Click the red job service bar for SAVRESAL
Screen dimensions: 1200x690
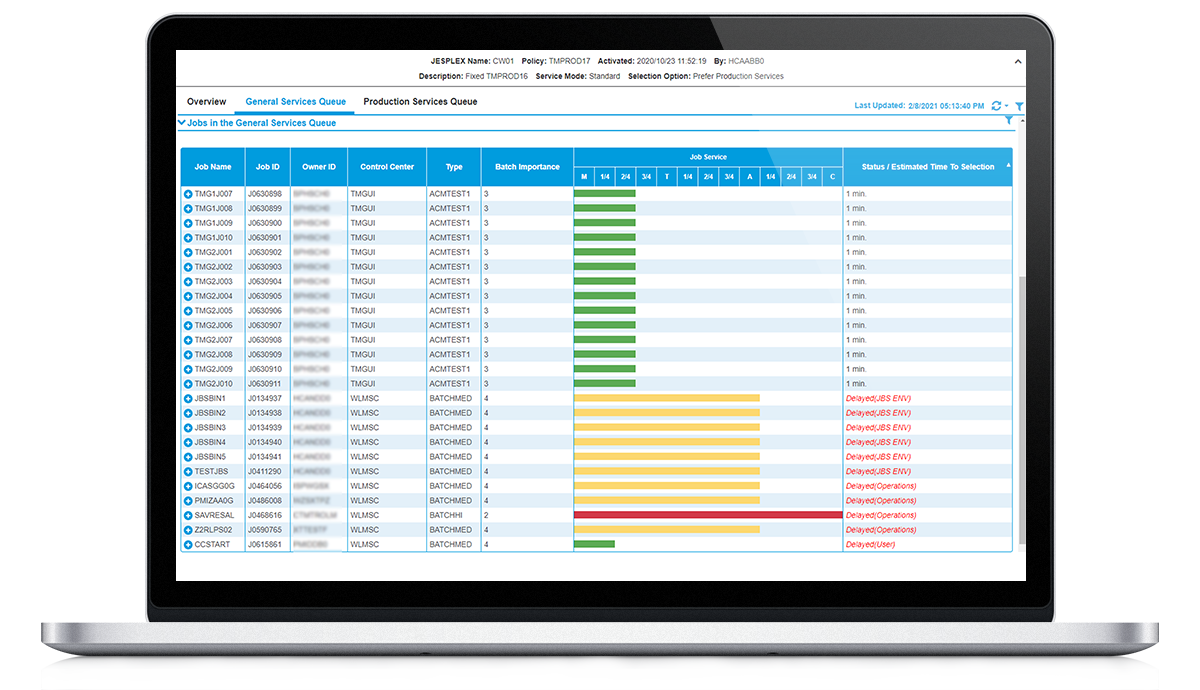tap(707, 515)
